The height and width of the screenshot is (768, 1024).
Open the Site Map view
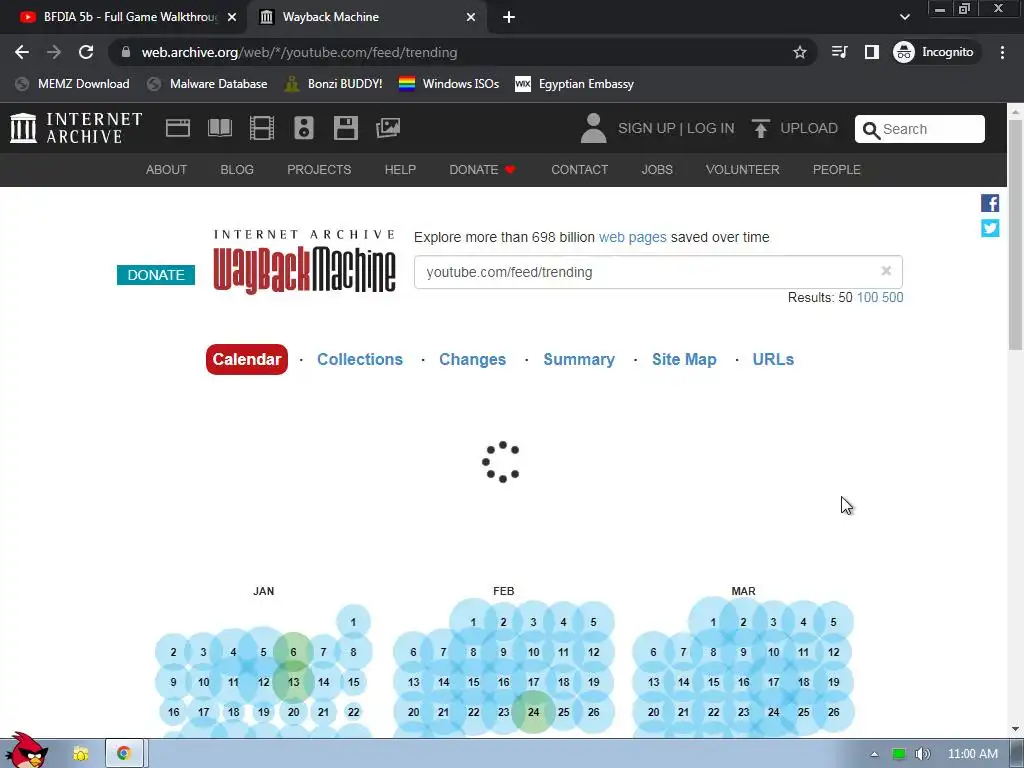tap(684, 359)
